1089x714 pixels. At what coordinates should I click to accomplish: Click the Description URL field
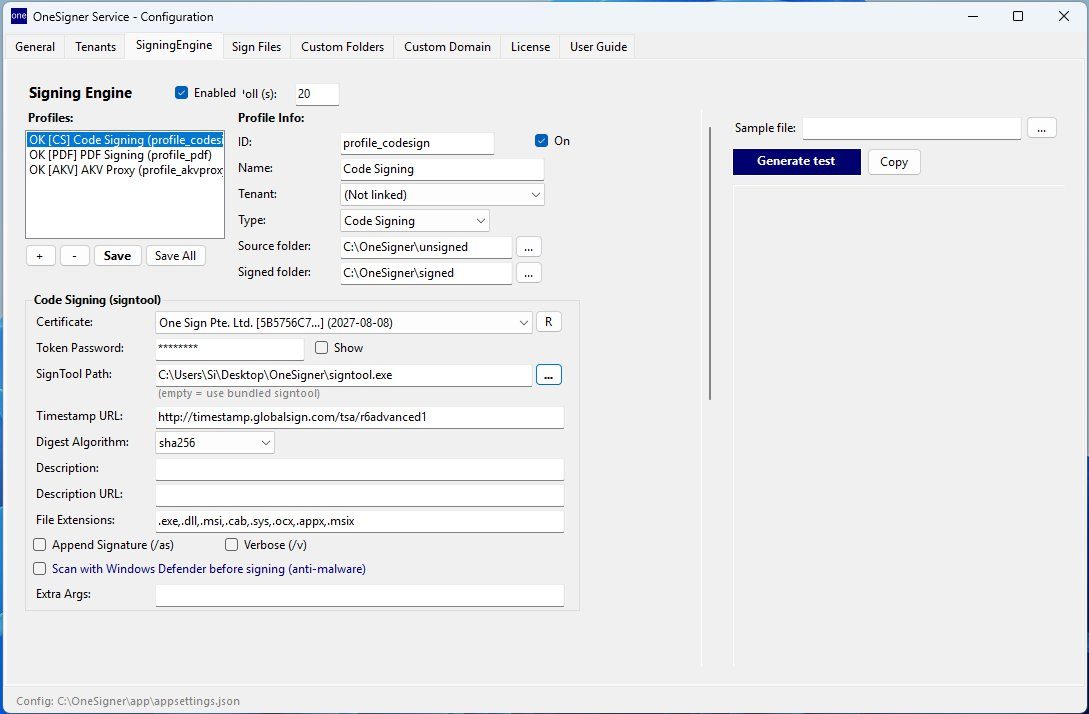point(359,495)
